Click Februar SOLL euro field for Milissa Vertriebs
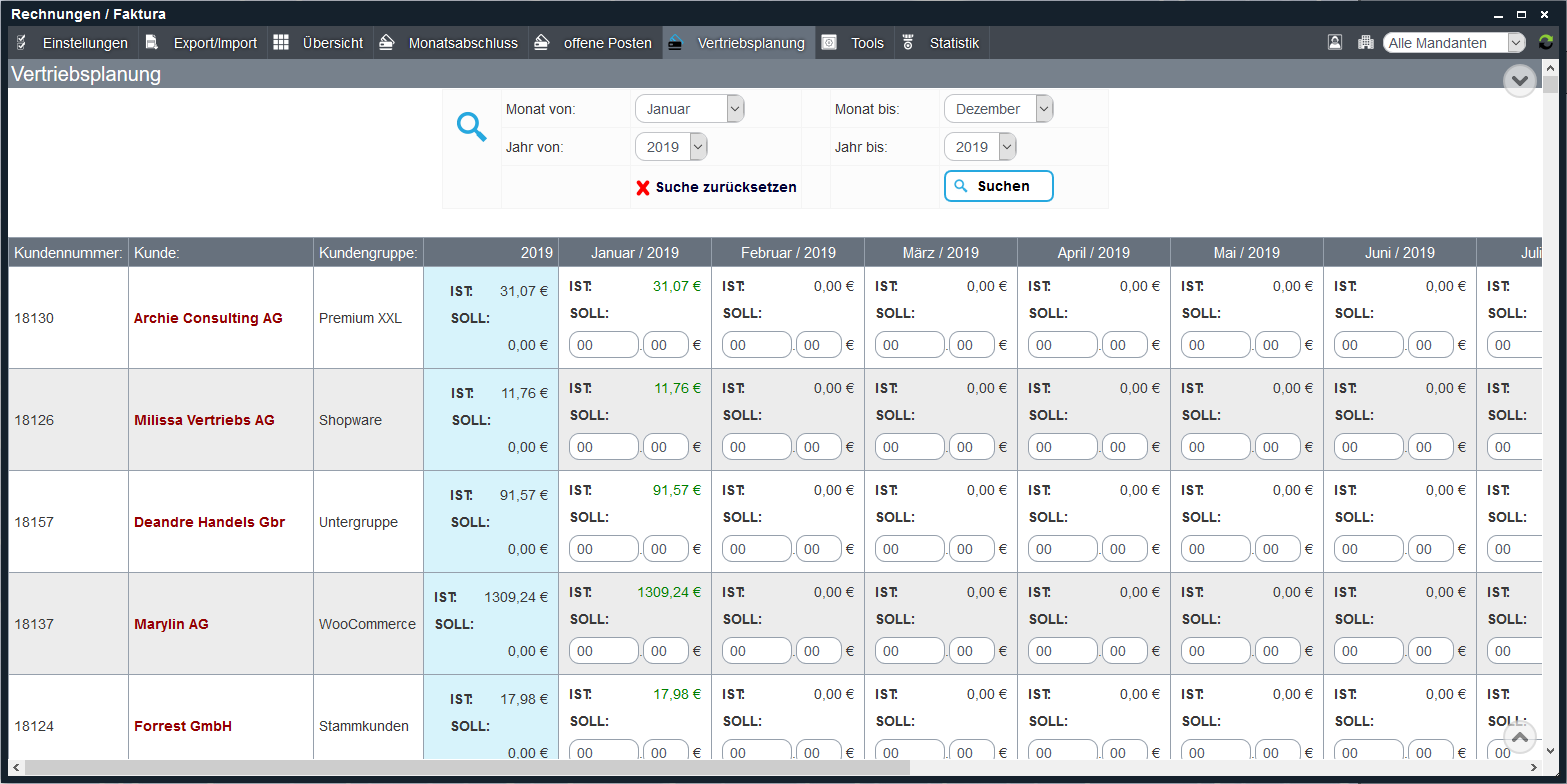 pyautogui.click(x=757, y=447)
